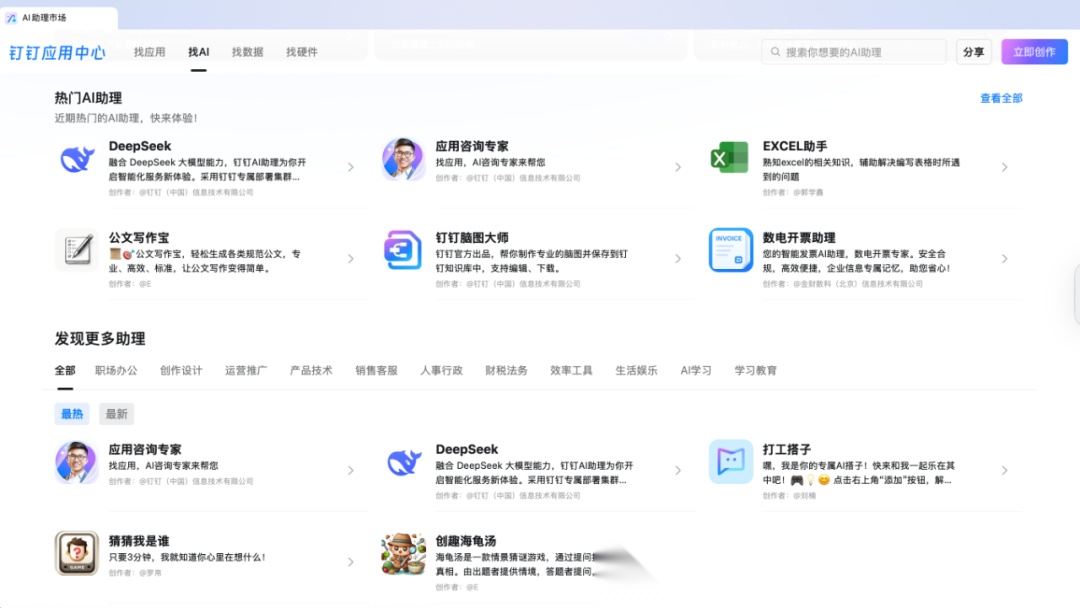Select the 全部 category tab

point(65,370)
